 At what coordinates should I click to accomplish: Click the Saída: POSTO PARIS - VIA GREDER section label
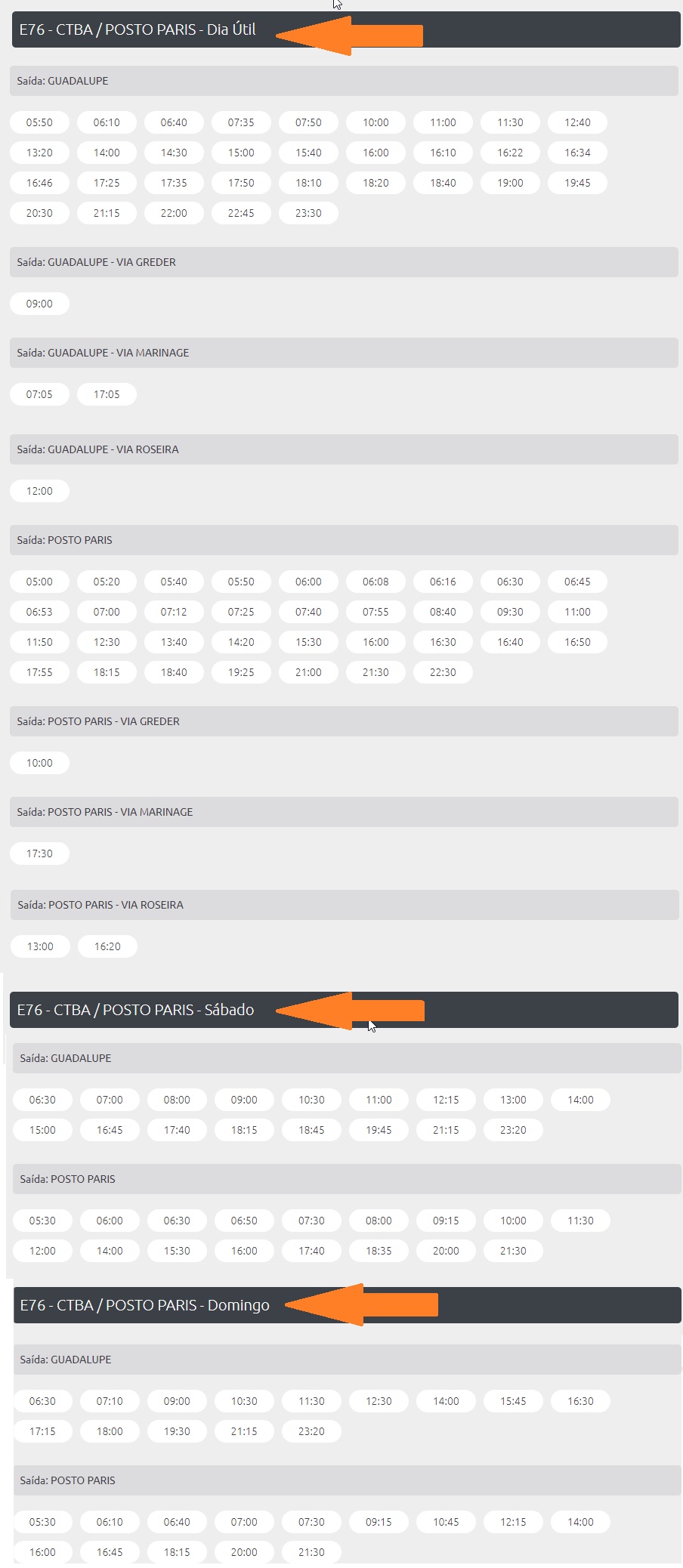98,721
